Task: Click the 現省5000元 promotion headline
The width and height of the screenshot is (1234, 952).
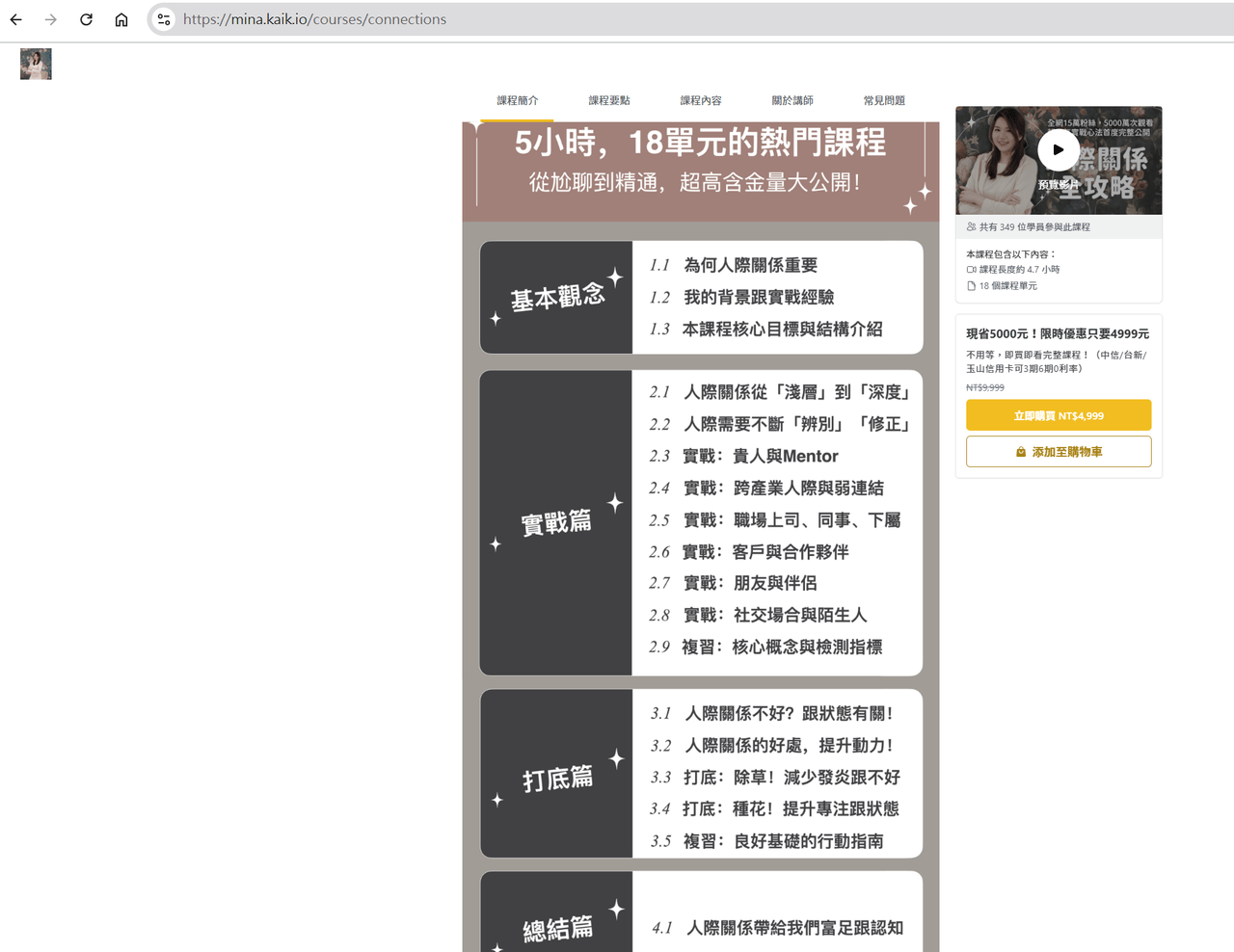Action: pyautogui.click(x=1058, y=333)
